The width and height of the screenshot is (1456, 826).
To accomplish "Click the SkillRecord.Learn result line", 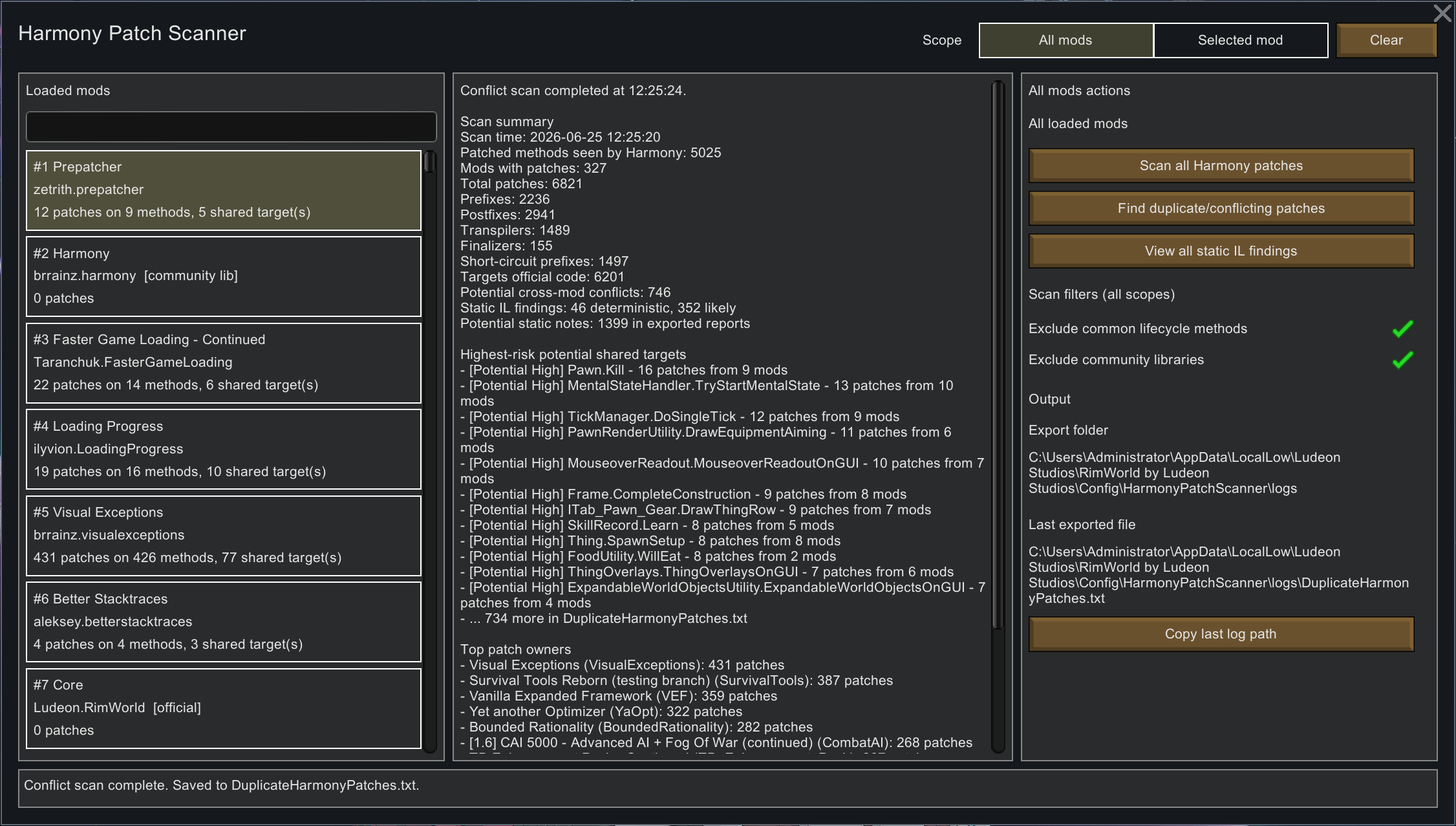I will click(647, 525).
